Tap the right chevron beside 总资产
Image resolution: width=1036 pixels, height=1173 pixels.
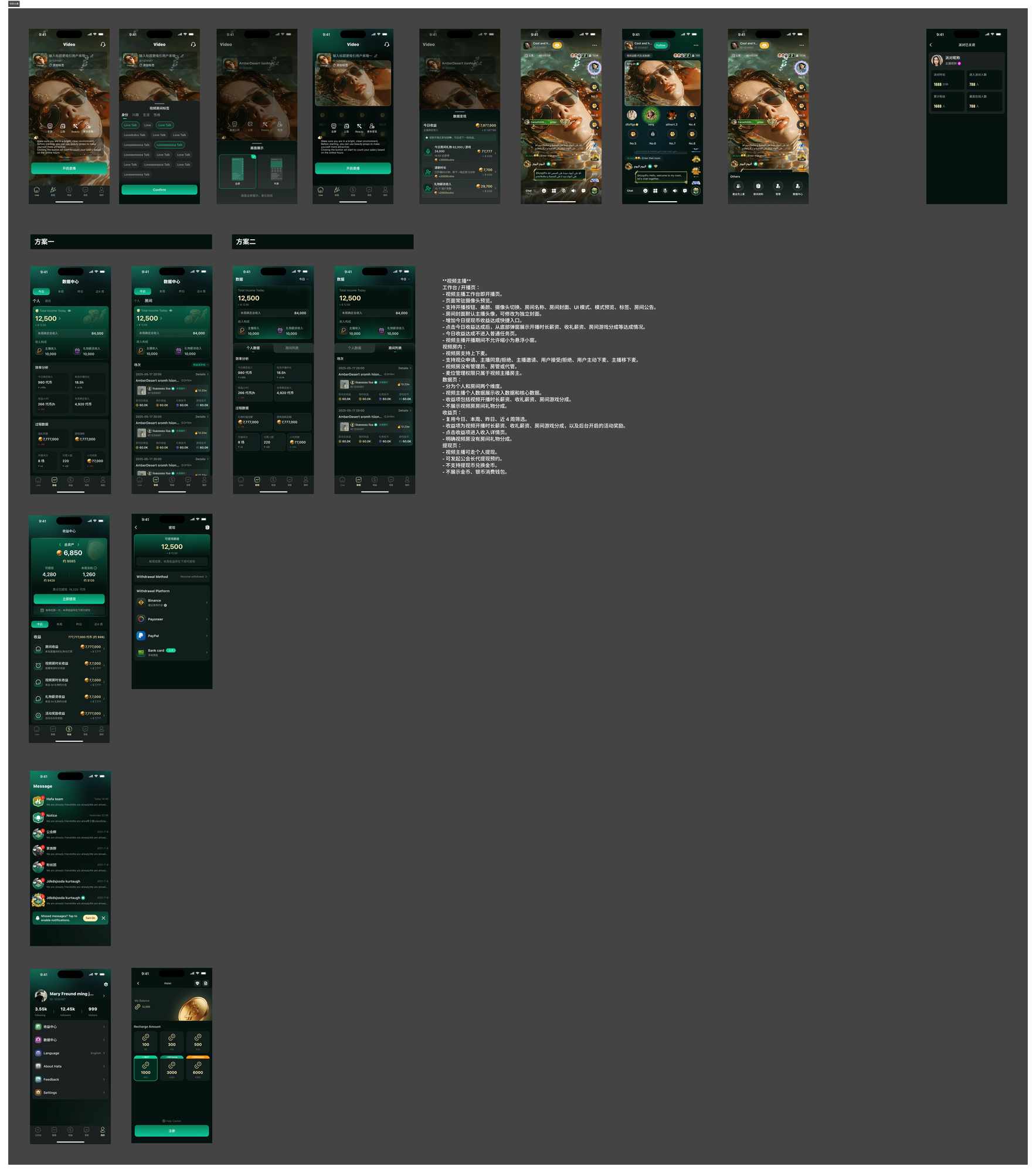(77, 545)
